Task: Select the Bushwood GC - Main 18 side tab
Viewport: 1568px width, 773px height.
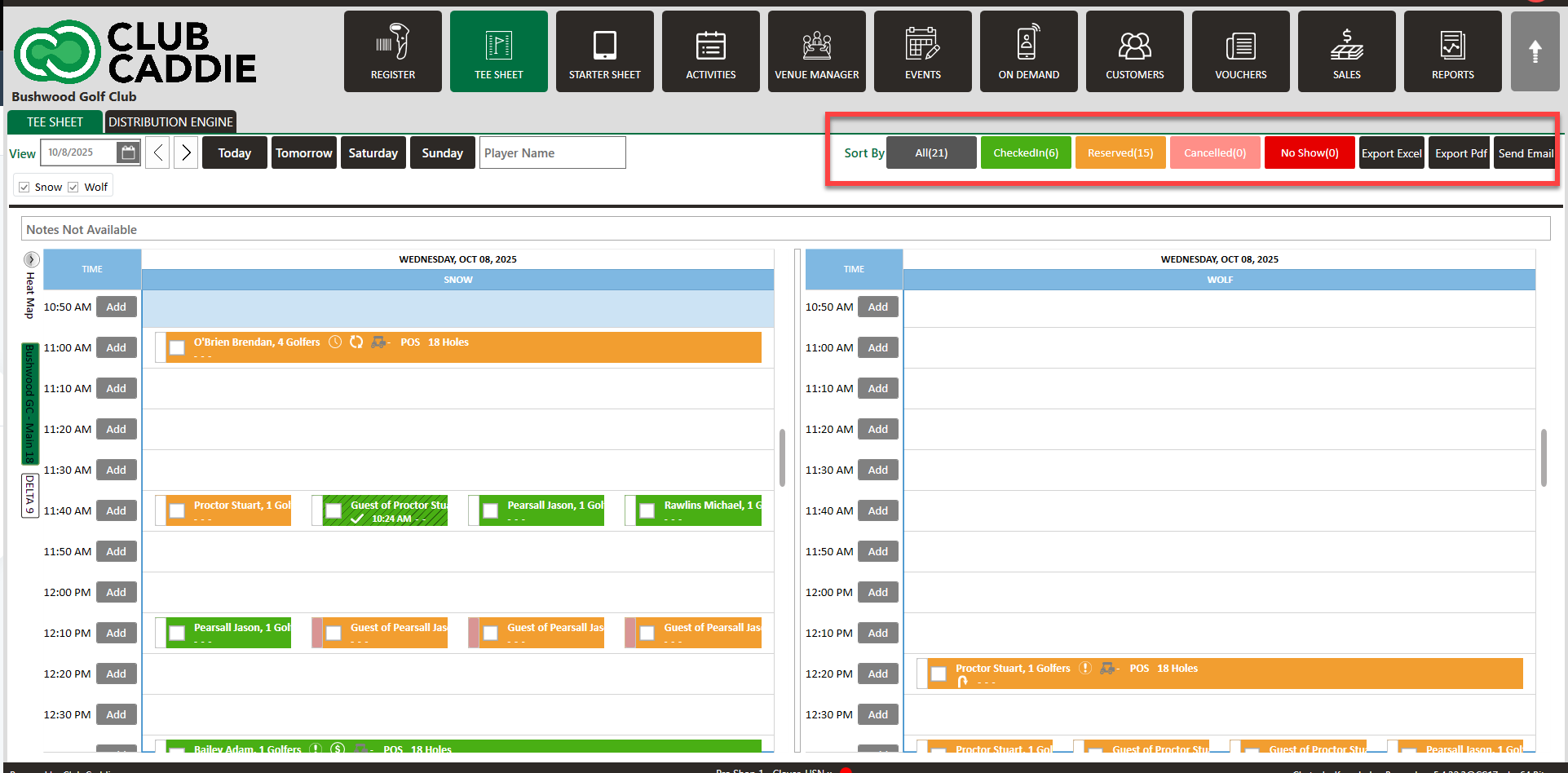Action: click(29, 404)
